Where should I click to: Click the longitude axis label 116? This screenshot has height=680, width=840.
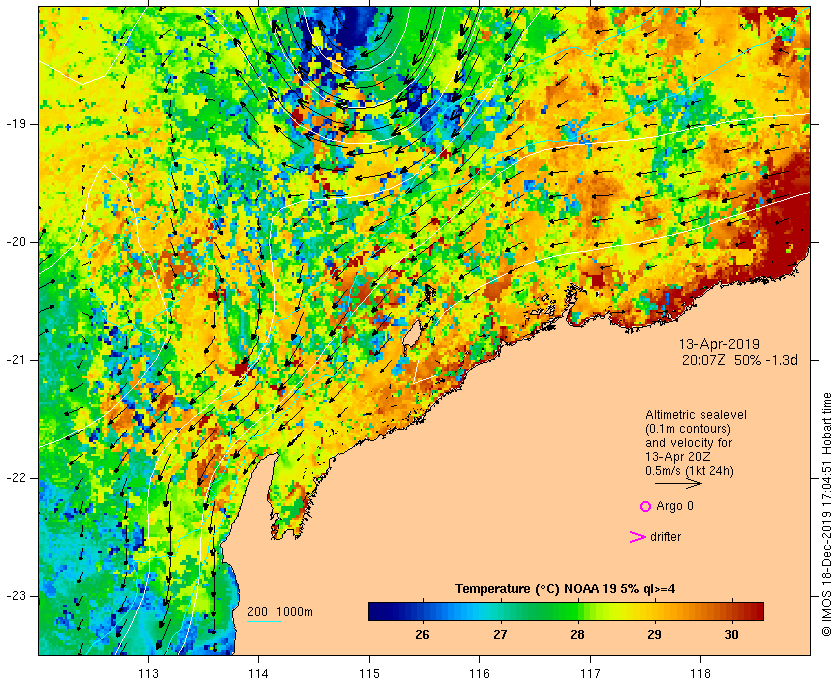point(479,672)
